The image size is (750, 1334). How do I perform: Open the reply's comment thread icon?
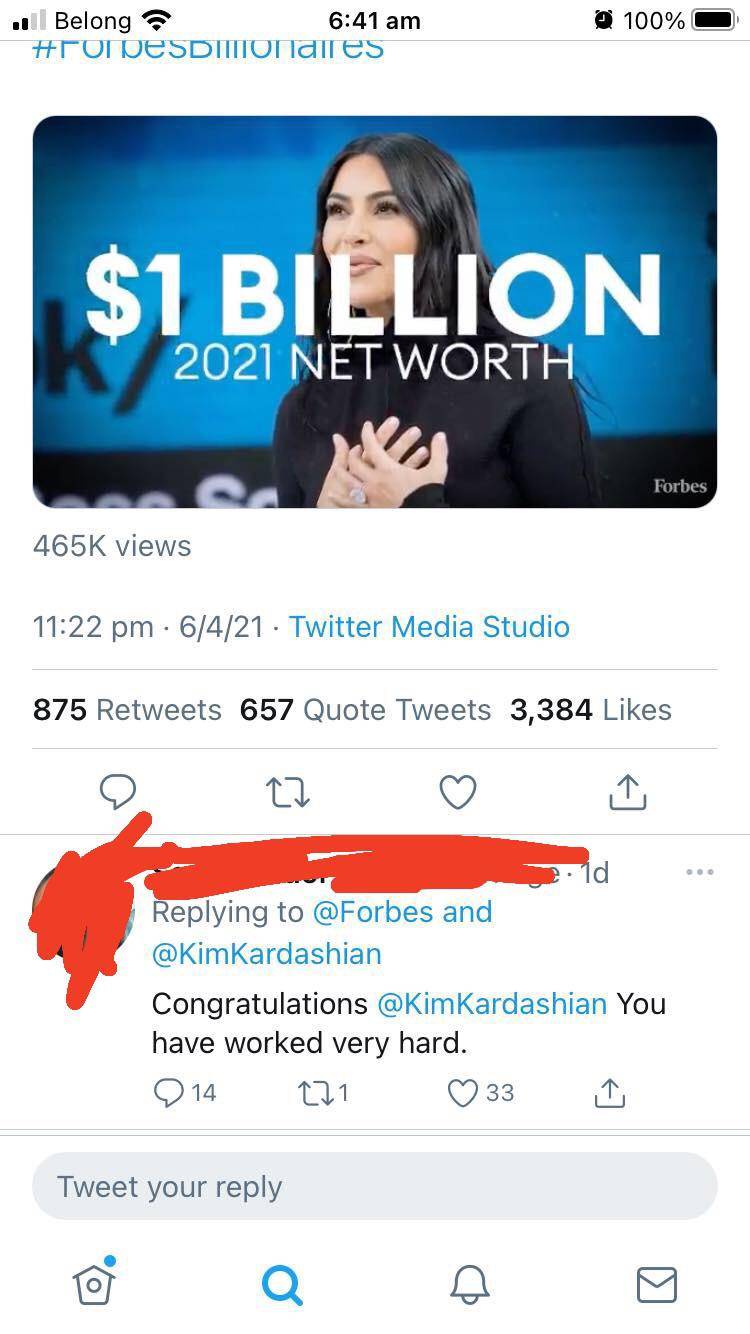coord(168,1093)
